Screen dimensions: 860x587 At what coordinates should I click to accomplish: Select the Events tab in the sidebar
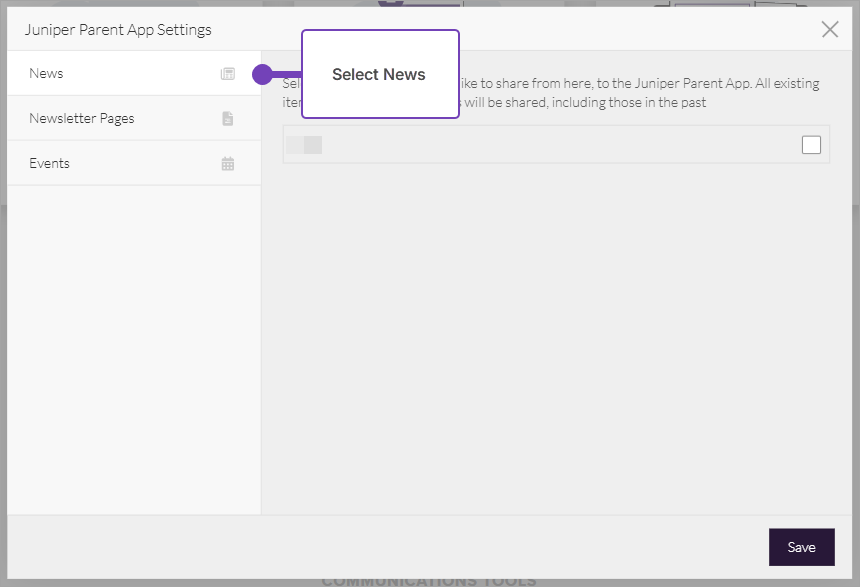click(50, 164)
